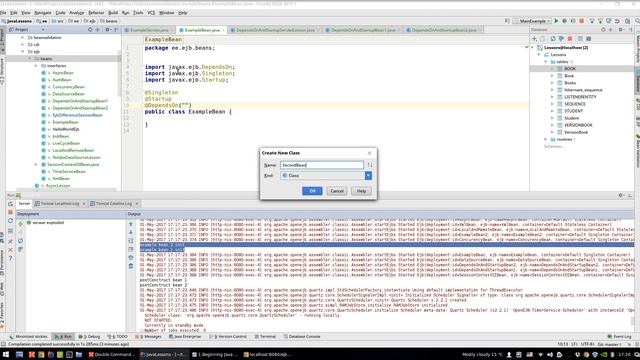This screenshot has width=640, height=360.
Task: Expand the interfaces folder
Action: (36, 66)
